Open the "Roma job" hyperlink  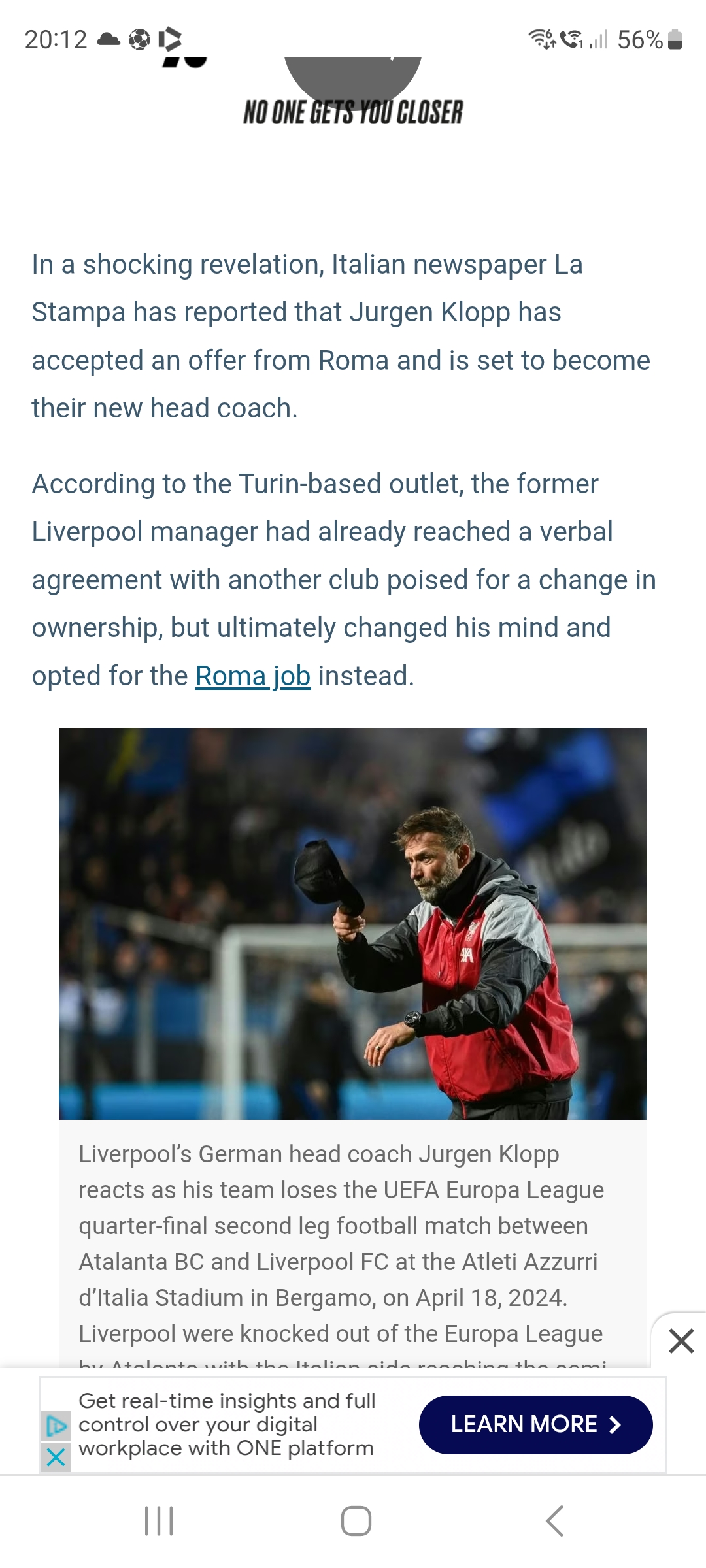coord(252,676)
